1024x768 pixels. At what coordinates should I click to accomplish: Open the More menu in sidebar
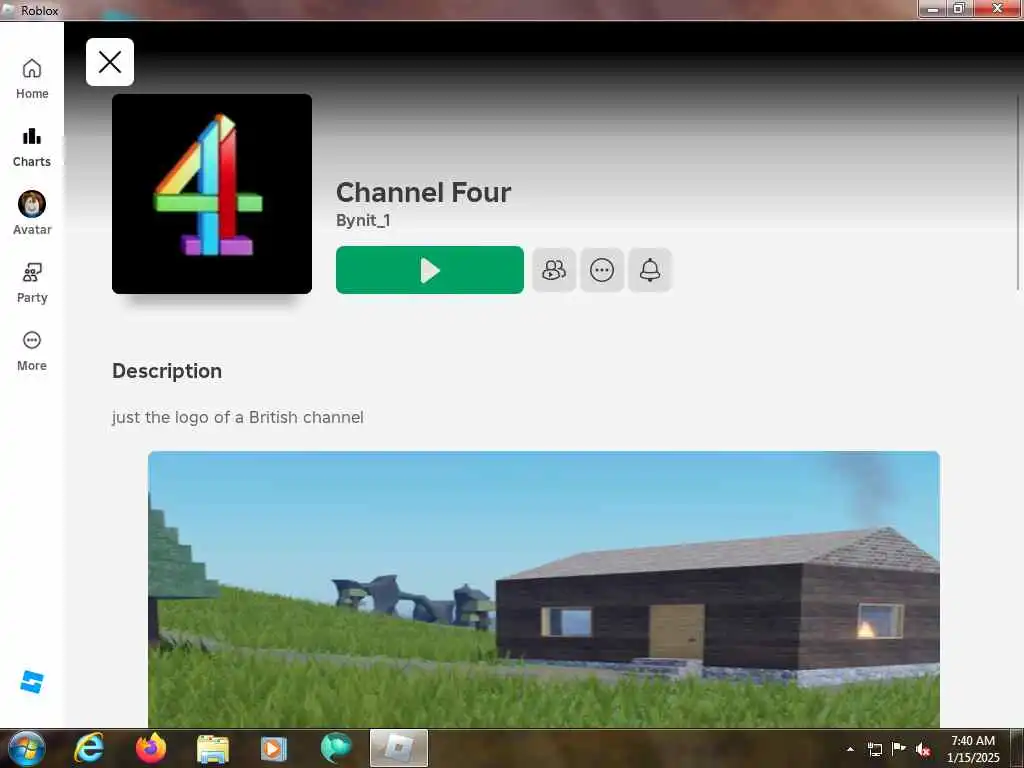click(31, 351)
